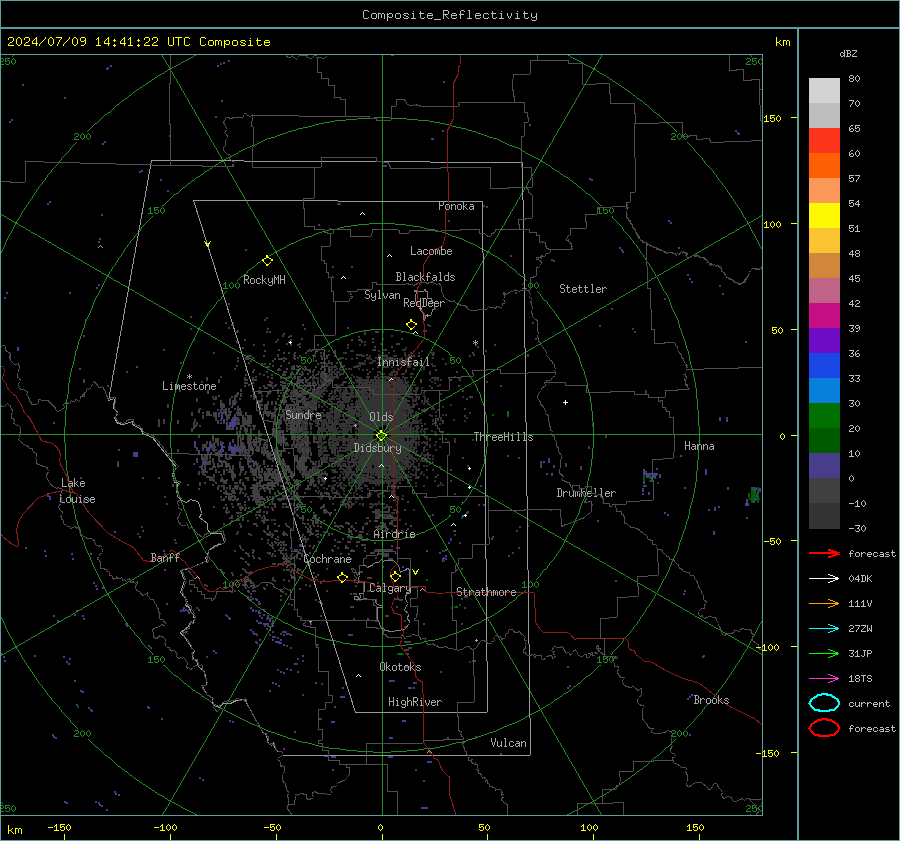Click the 18TS legend label

(x=860, y=679)
